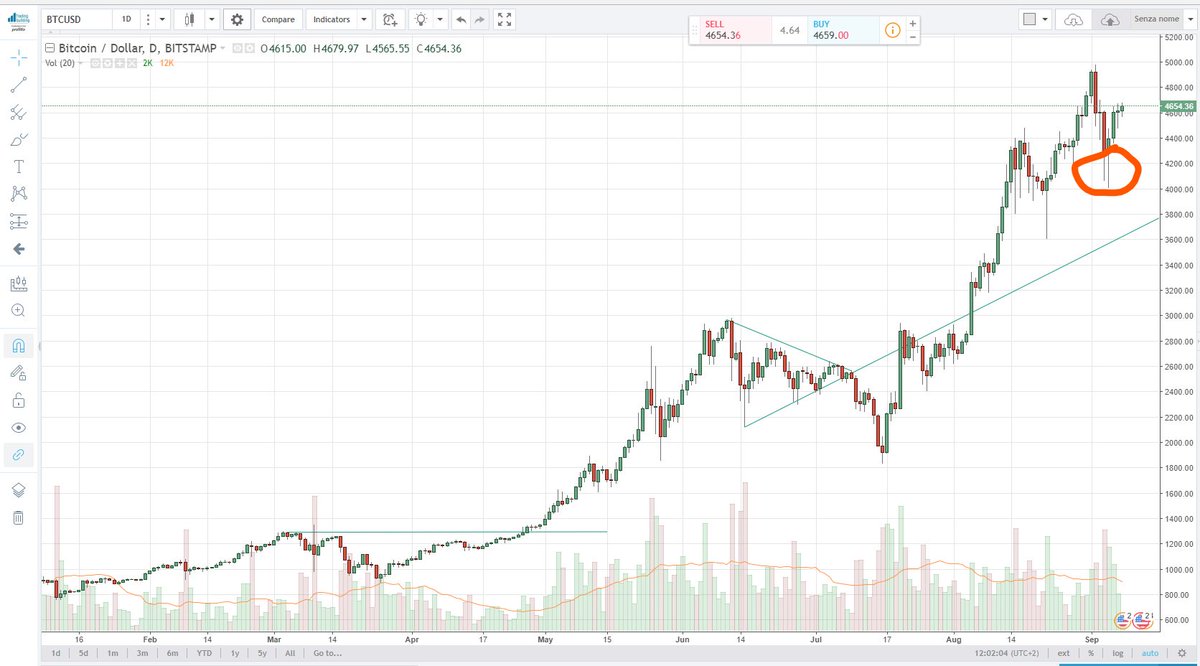Toggle magnet mode in left sidebar

[x=18, y=347]
